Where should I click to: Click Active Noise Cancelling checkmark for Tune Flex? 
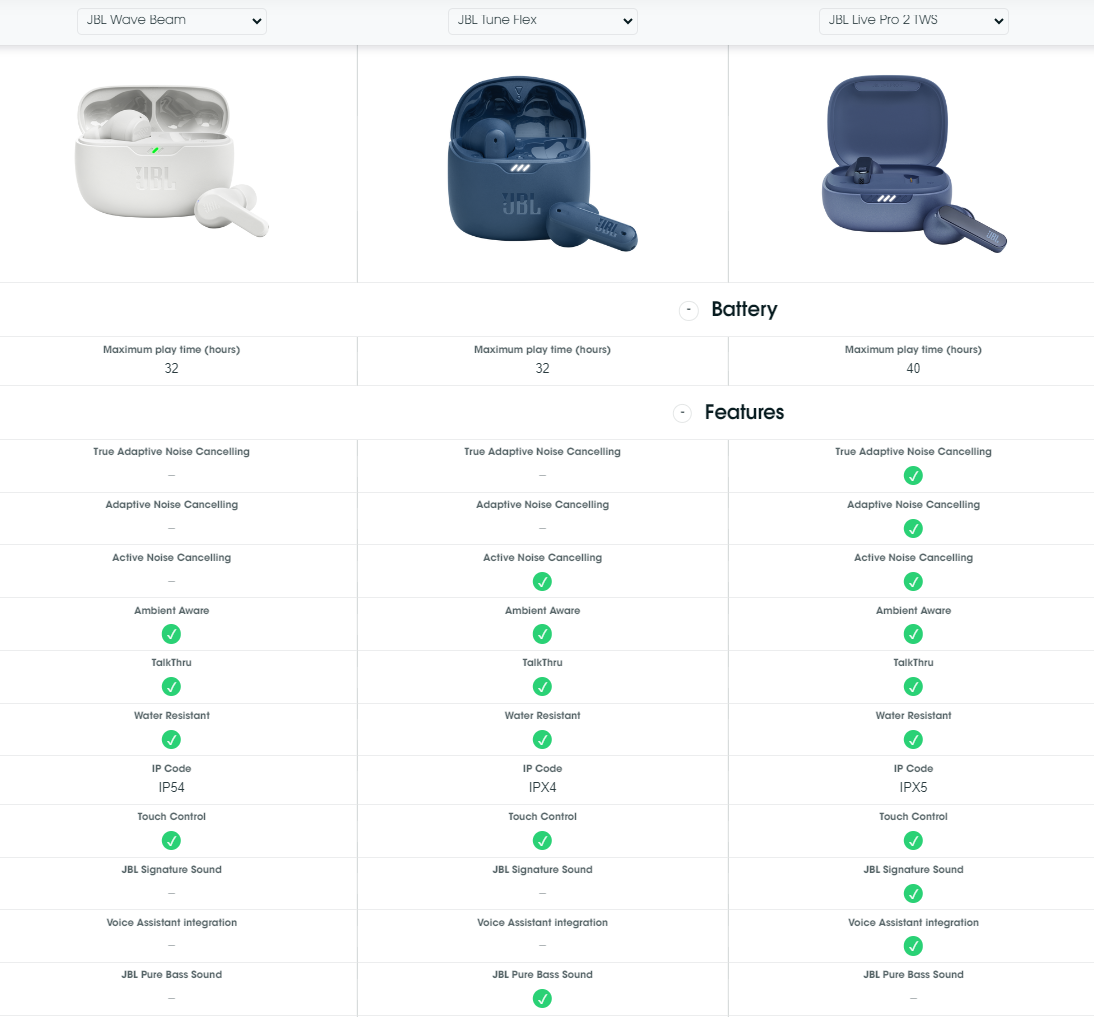point(542,581)
